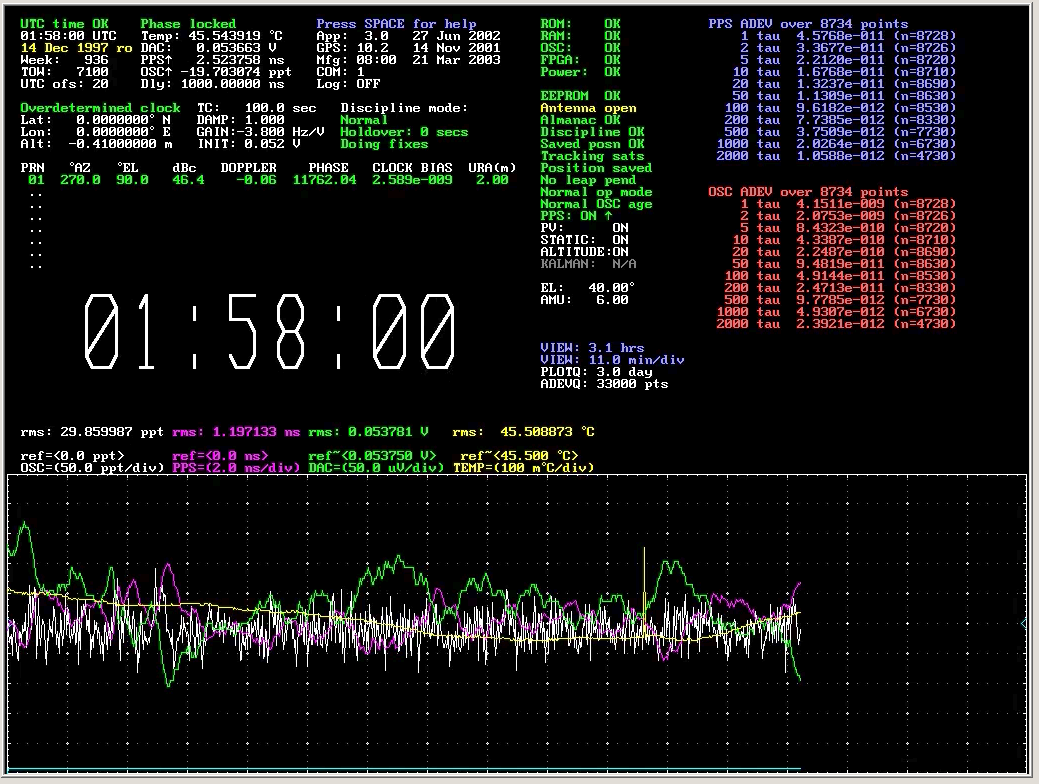Select the small '01:58:00 UTC' time readout
Image resolution: width=1039 pixels, height=784 pixels.
[68, 36]
